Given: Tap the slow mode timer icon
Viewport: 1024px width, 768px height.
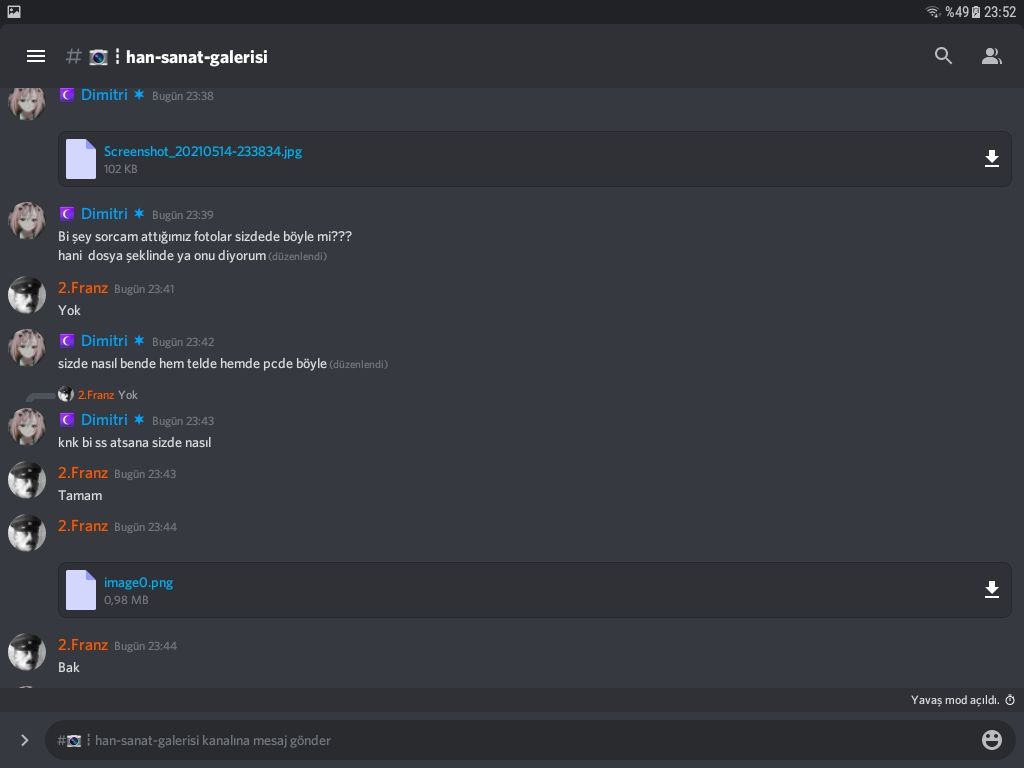Looking at the screenshot, I should (x=1010, y=700).
